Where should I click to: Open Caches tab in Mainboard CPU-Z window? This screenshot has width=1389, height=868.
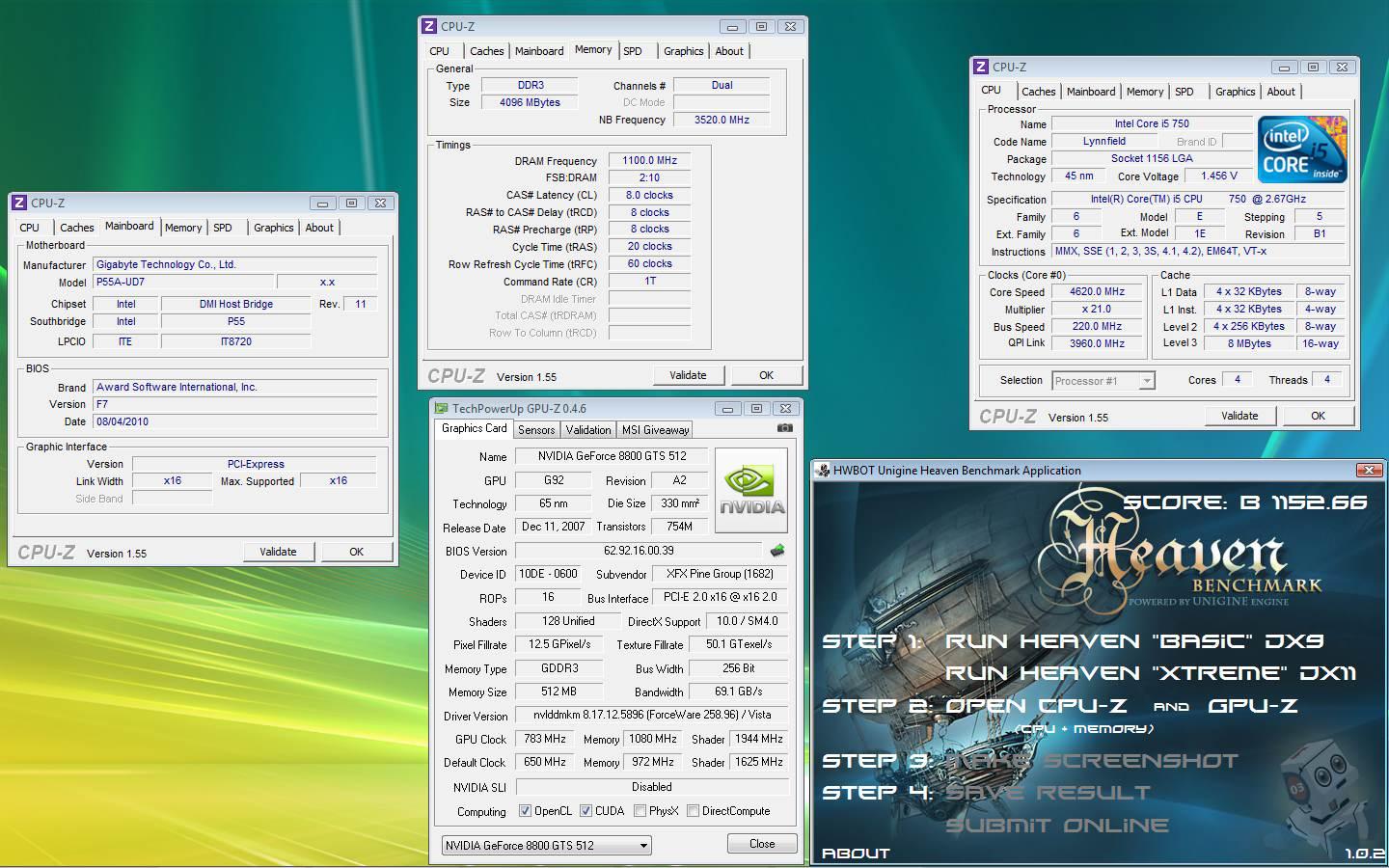(x=77, y=228)
